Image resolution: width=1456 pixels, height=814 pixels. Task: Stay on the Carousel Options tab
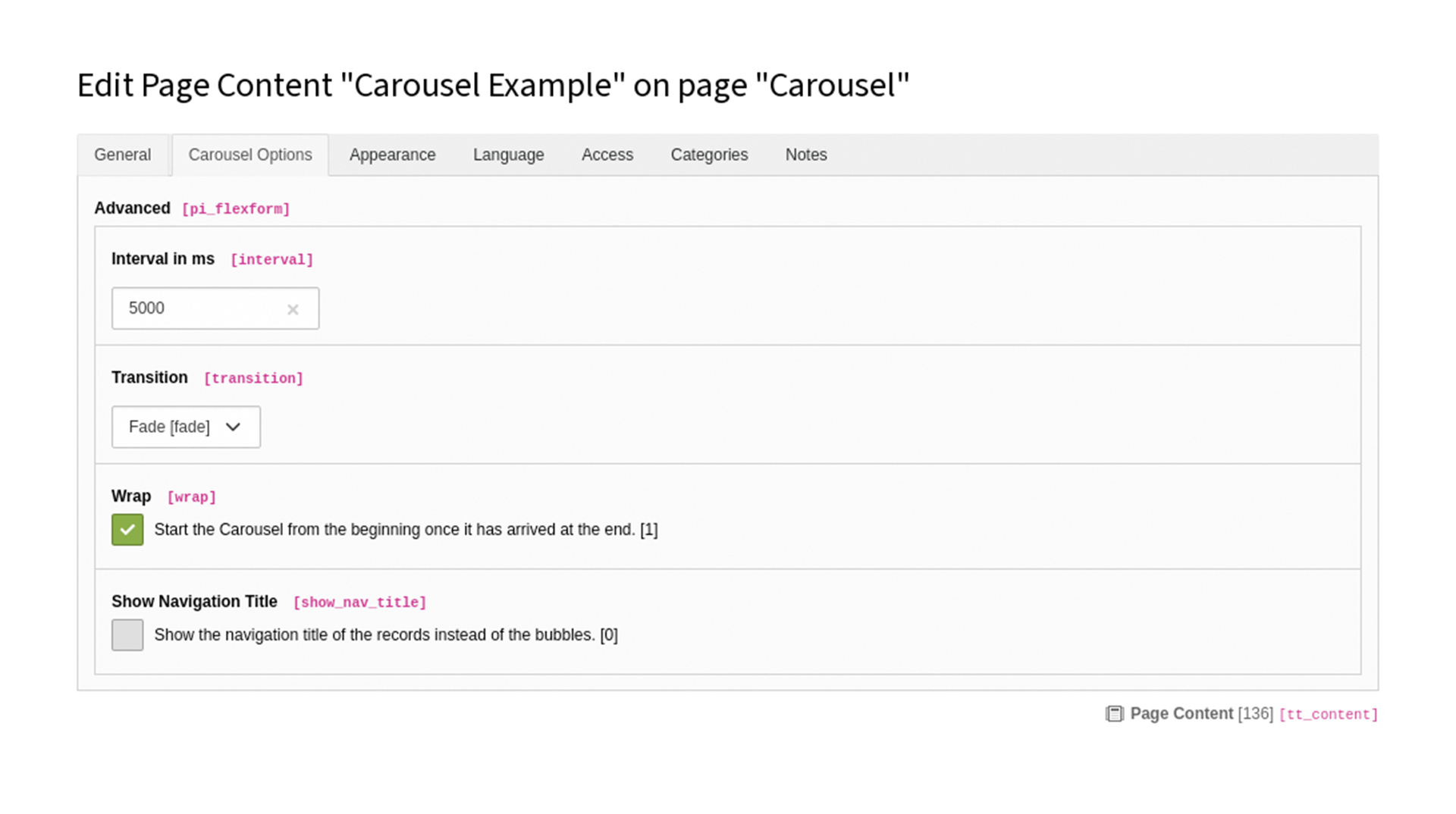(249, 155)
